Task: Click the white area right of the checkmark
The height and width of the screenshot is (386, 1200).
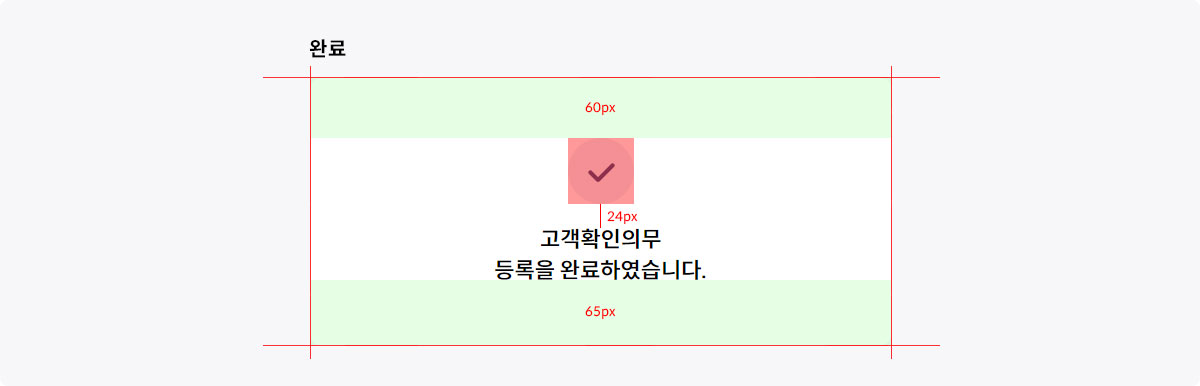Action: (762, 171)
